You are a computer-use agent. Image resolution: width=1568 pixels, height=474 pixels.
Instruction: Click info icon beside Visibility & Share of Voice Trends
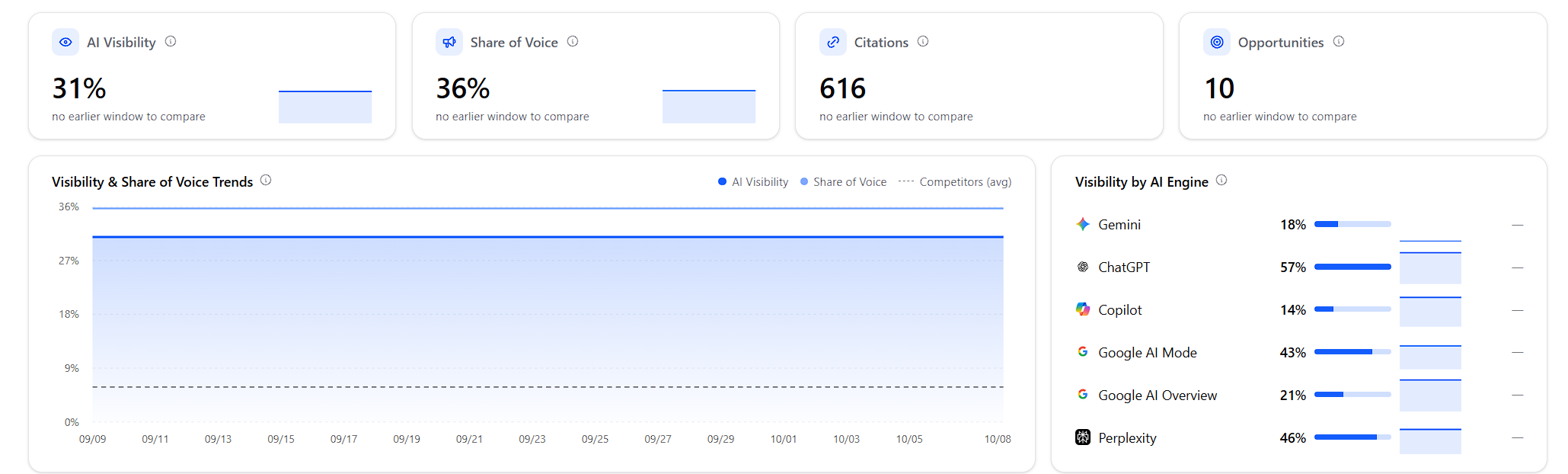point(266,180)
